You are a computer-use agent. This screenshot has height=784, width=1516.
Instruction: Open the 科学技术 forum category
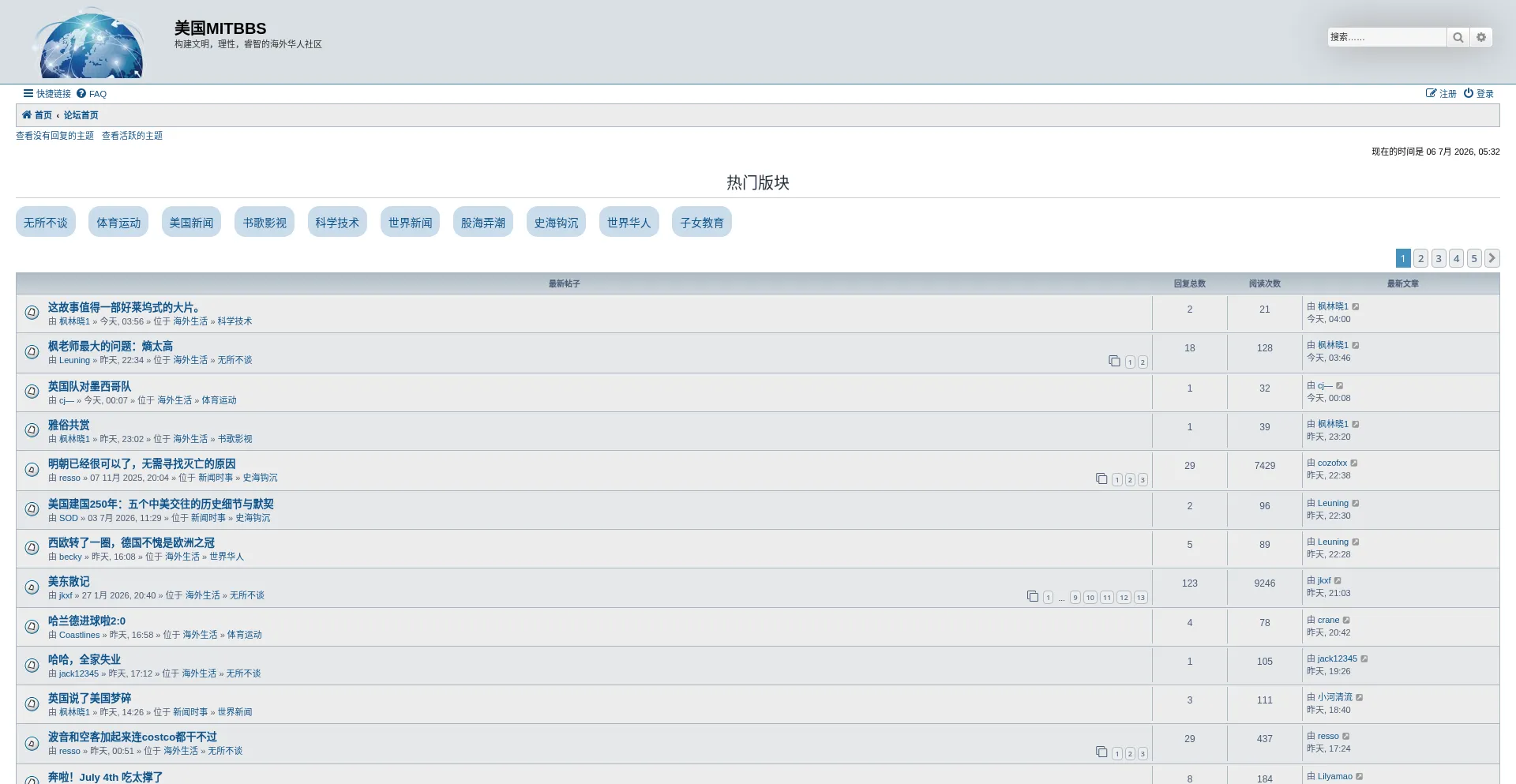337,223
